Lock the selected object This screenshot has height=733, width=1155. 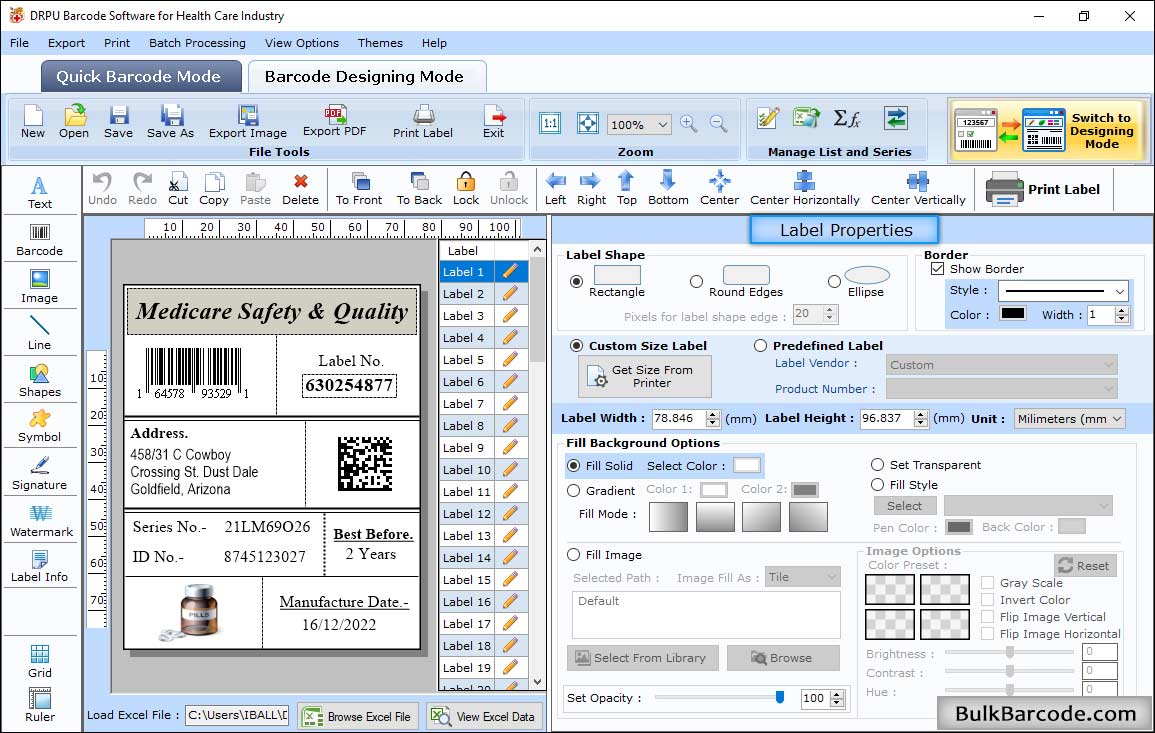[x=466, y=189]
